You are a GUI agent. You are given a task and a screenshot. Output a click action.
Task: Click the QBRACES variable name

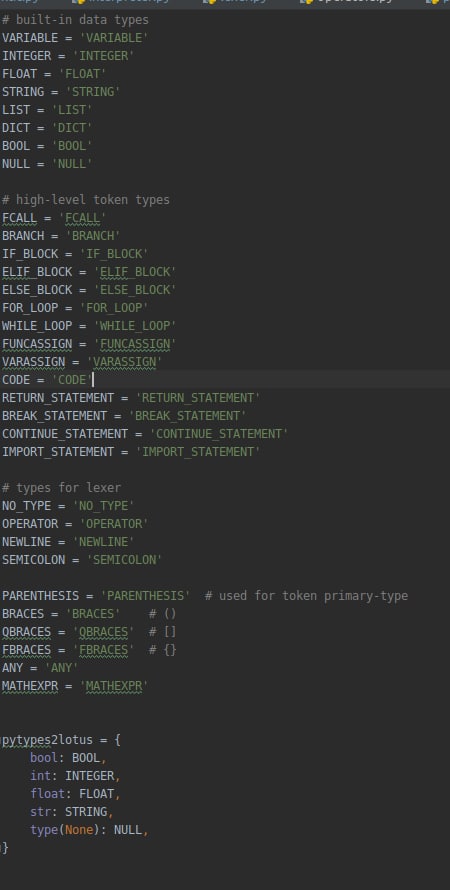click(27, 632)
